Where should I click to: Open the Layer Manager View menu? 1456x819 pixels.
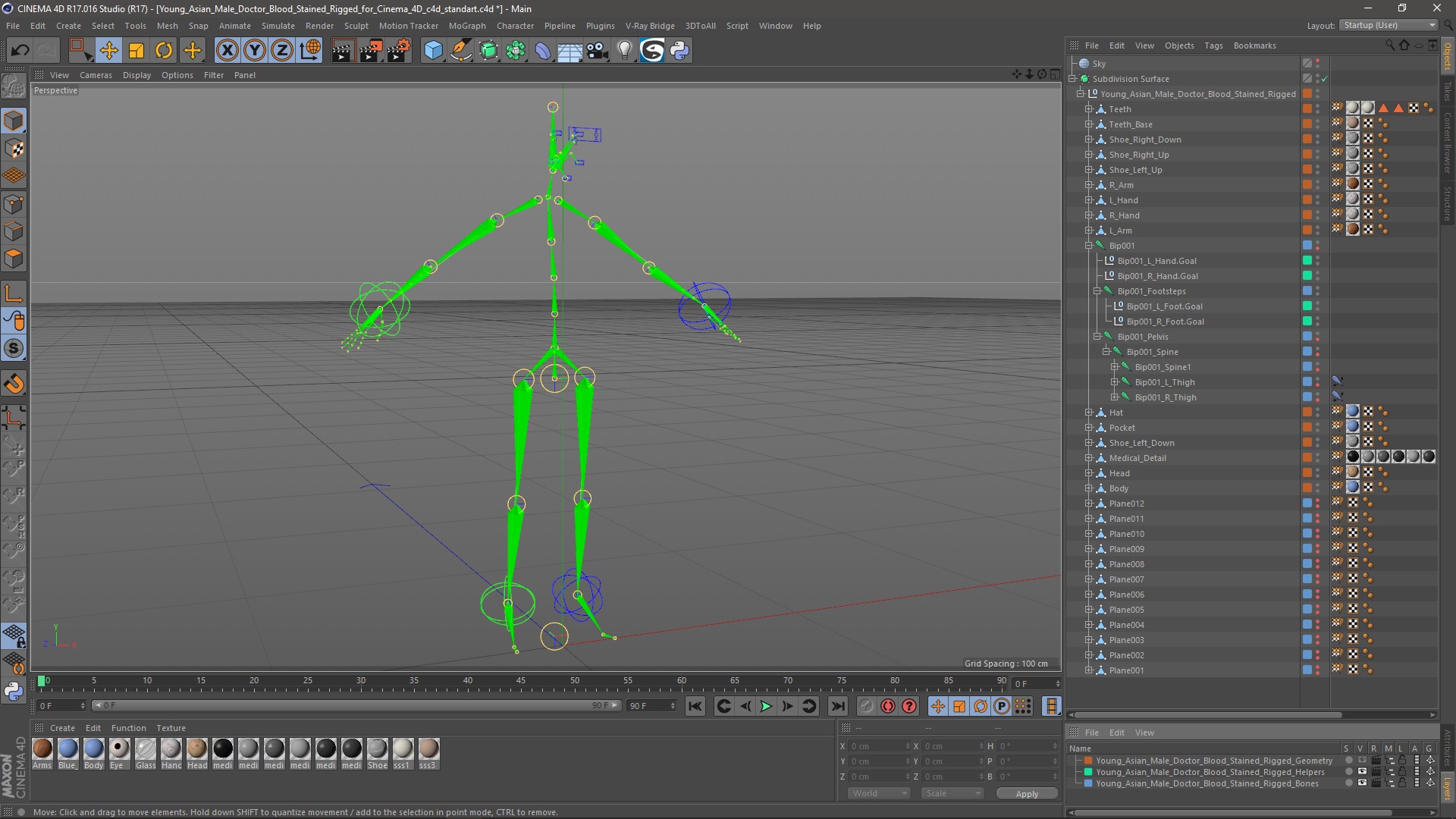pyautogui.click(x=1144, y=733)
